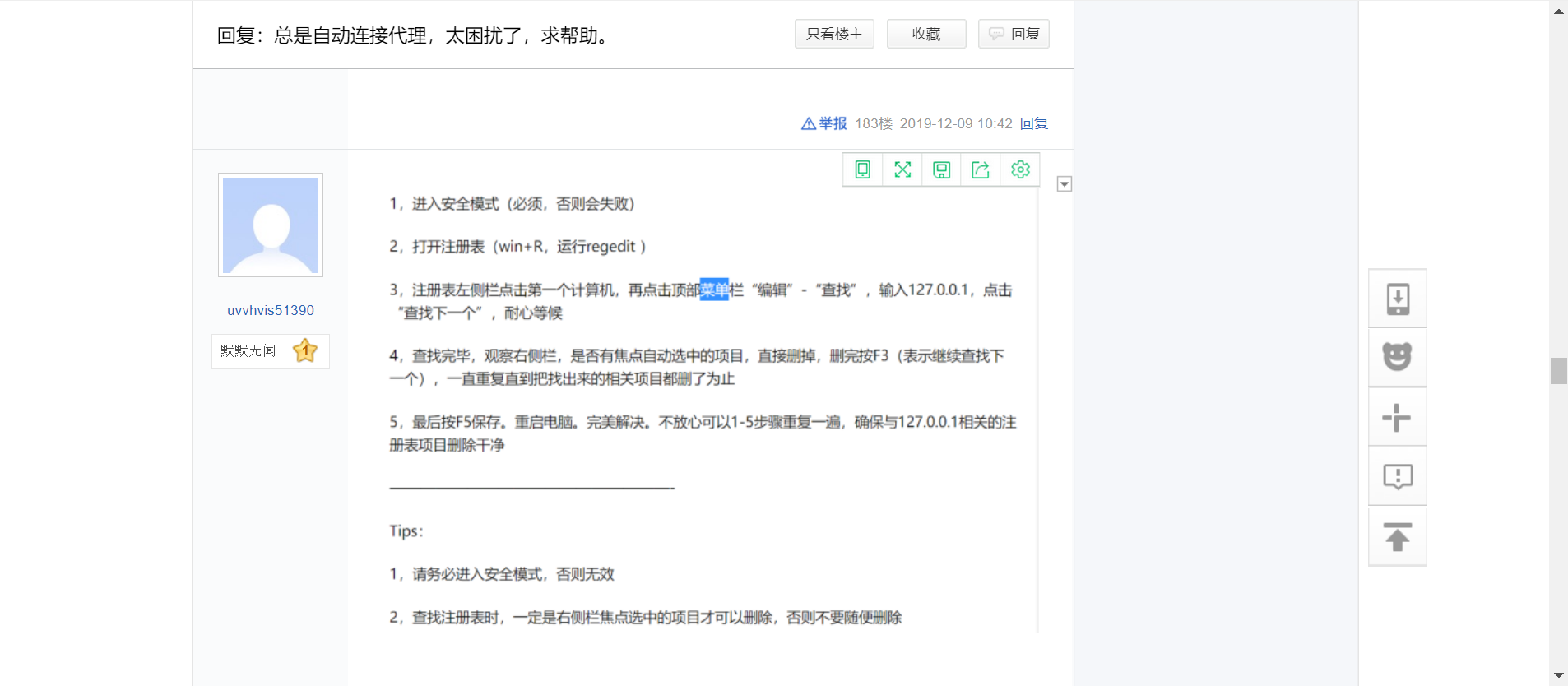This screenshot has width=1568, height=686.
Task: Click the 回复 button with speech bubble
Action: (x=1014, y=34)
